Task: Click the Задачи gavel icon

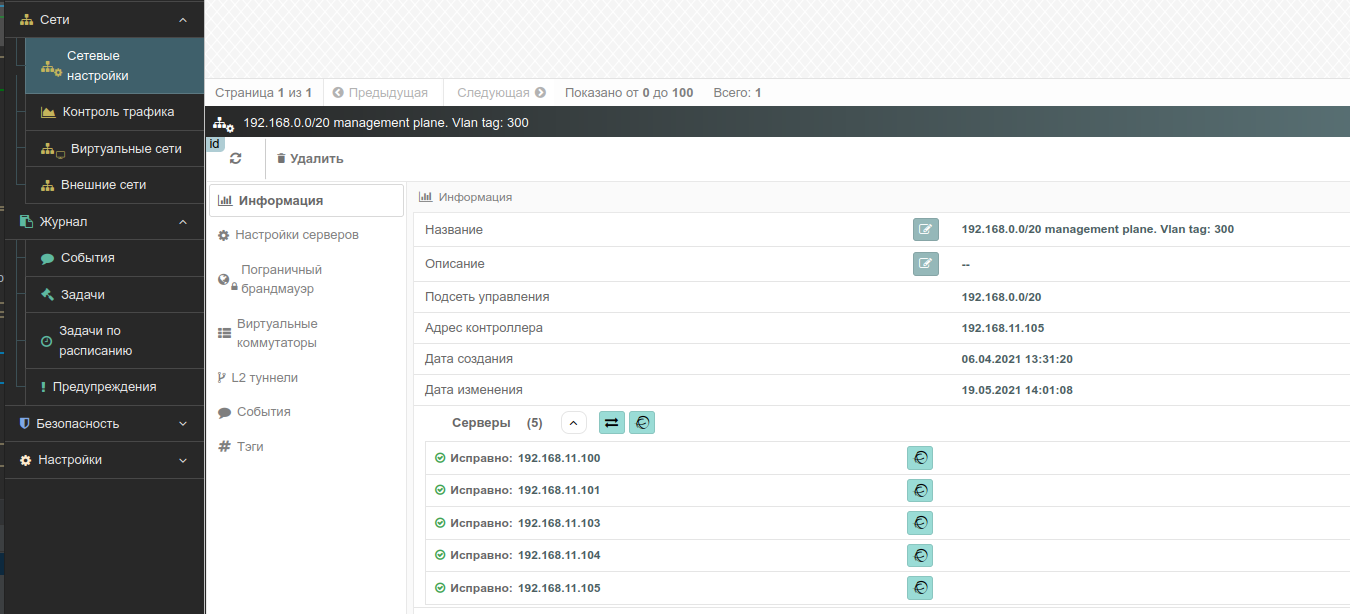Action: (x=47, y=295)
